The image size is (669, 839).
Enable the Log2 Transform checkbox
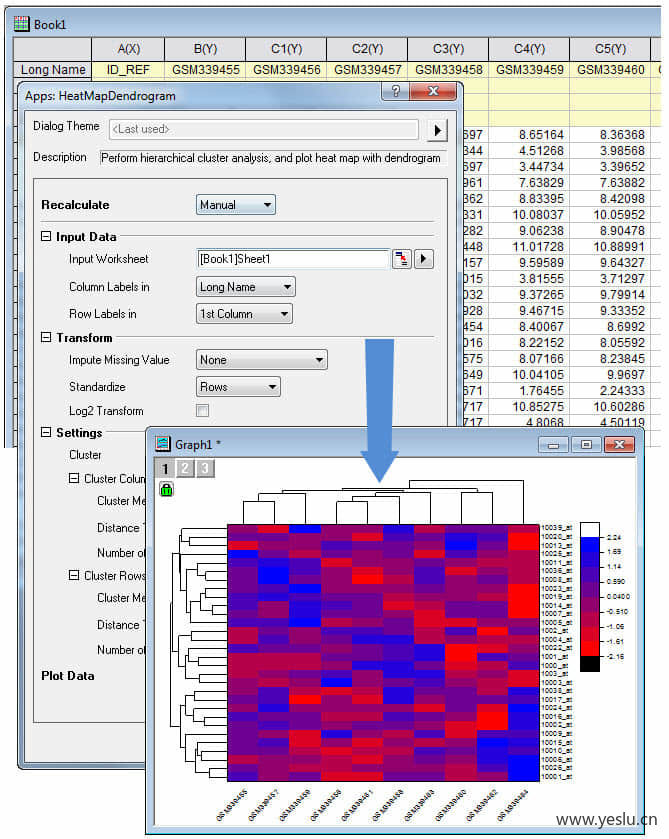pyautogui.click(x=202, y=410)
